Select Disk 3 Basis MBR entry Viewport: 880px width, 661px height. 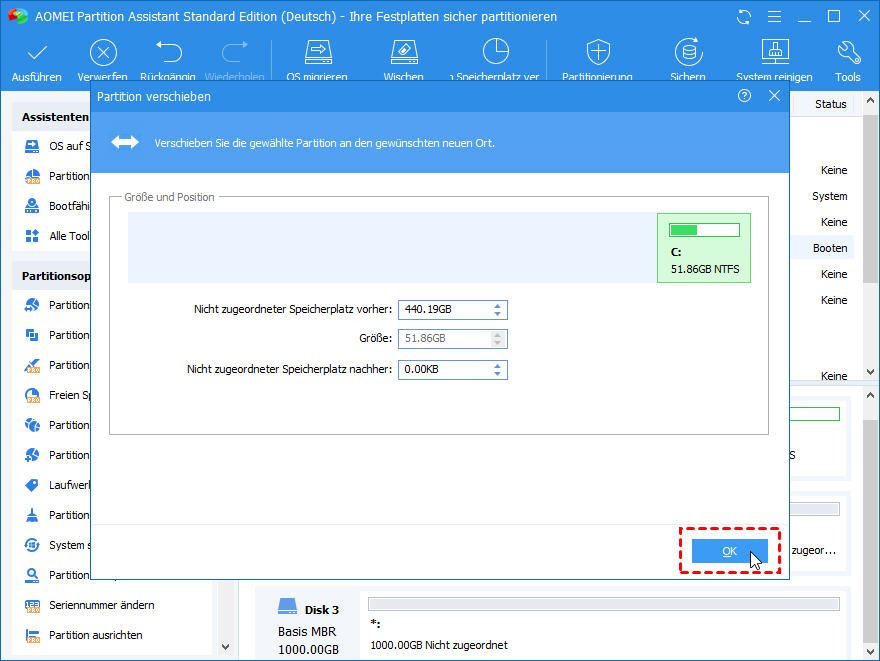309,627
